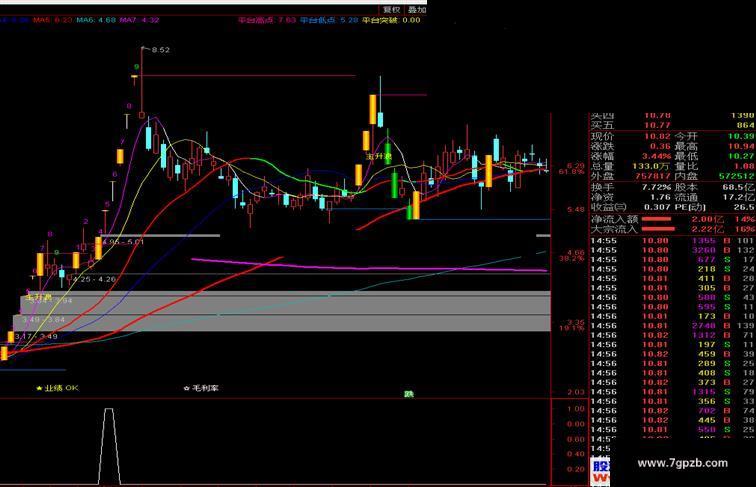Click the 买五 10.77 order book row
The height and width of the screenshot is (487, 756).
pyautogui.click(x=673, y=125)
